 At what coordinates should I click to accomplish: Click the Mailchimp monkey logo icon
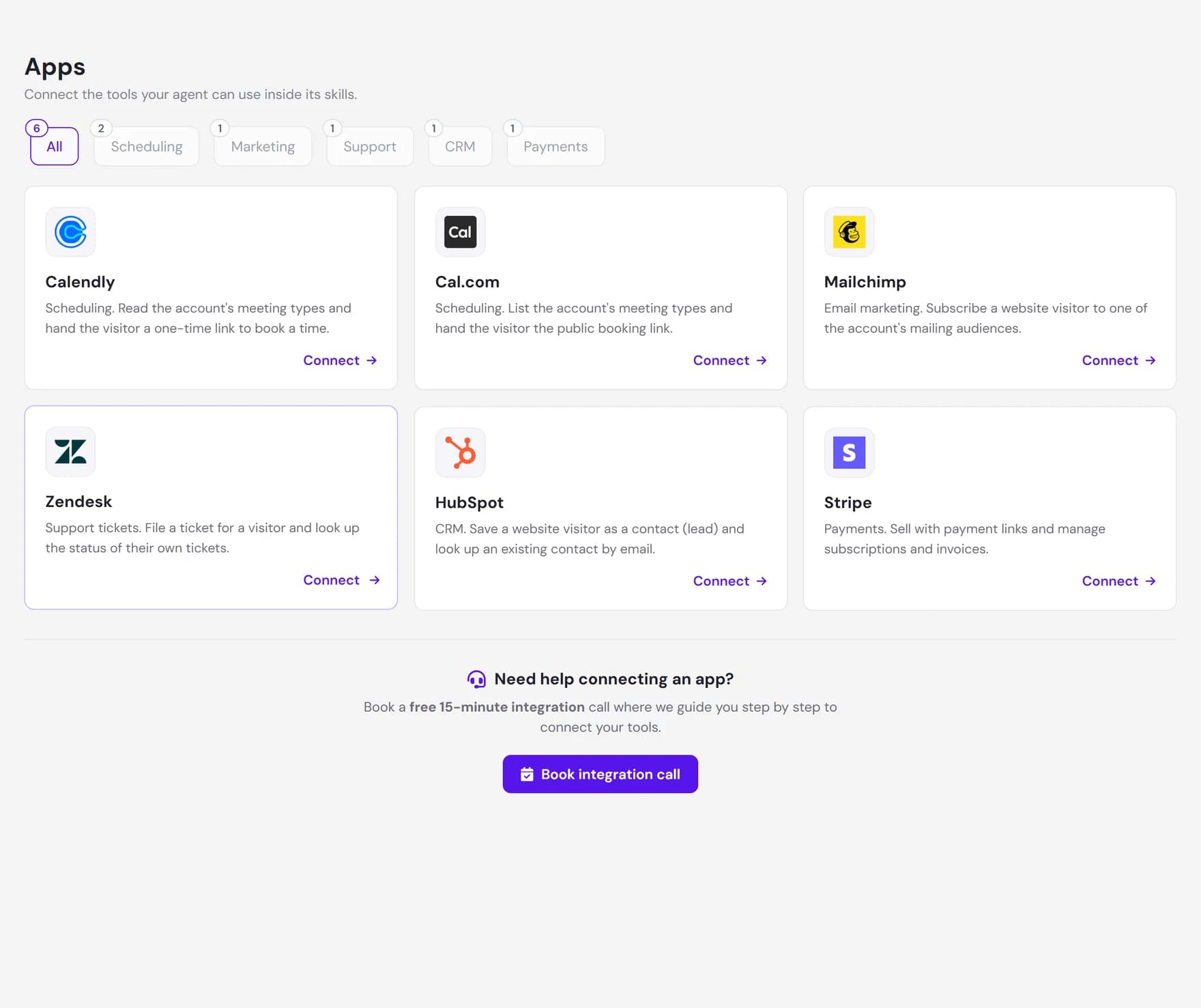click(849, 232)
